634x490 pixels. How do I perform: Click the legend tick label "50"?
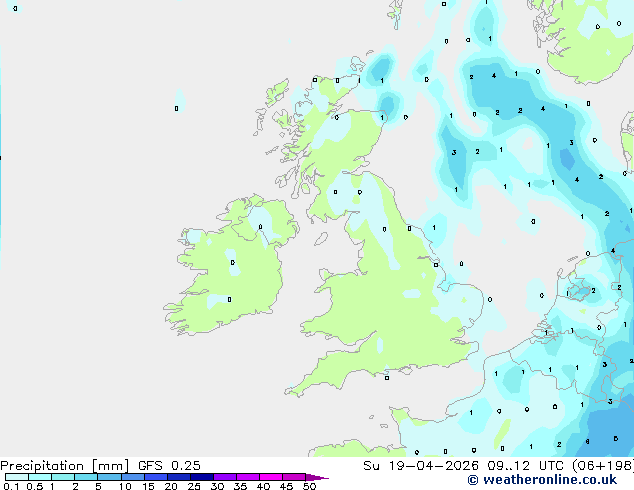pyautogui.click(x=309, y=486)
